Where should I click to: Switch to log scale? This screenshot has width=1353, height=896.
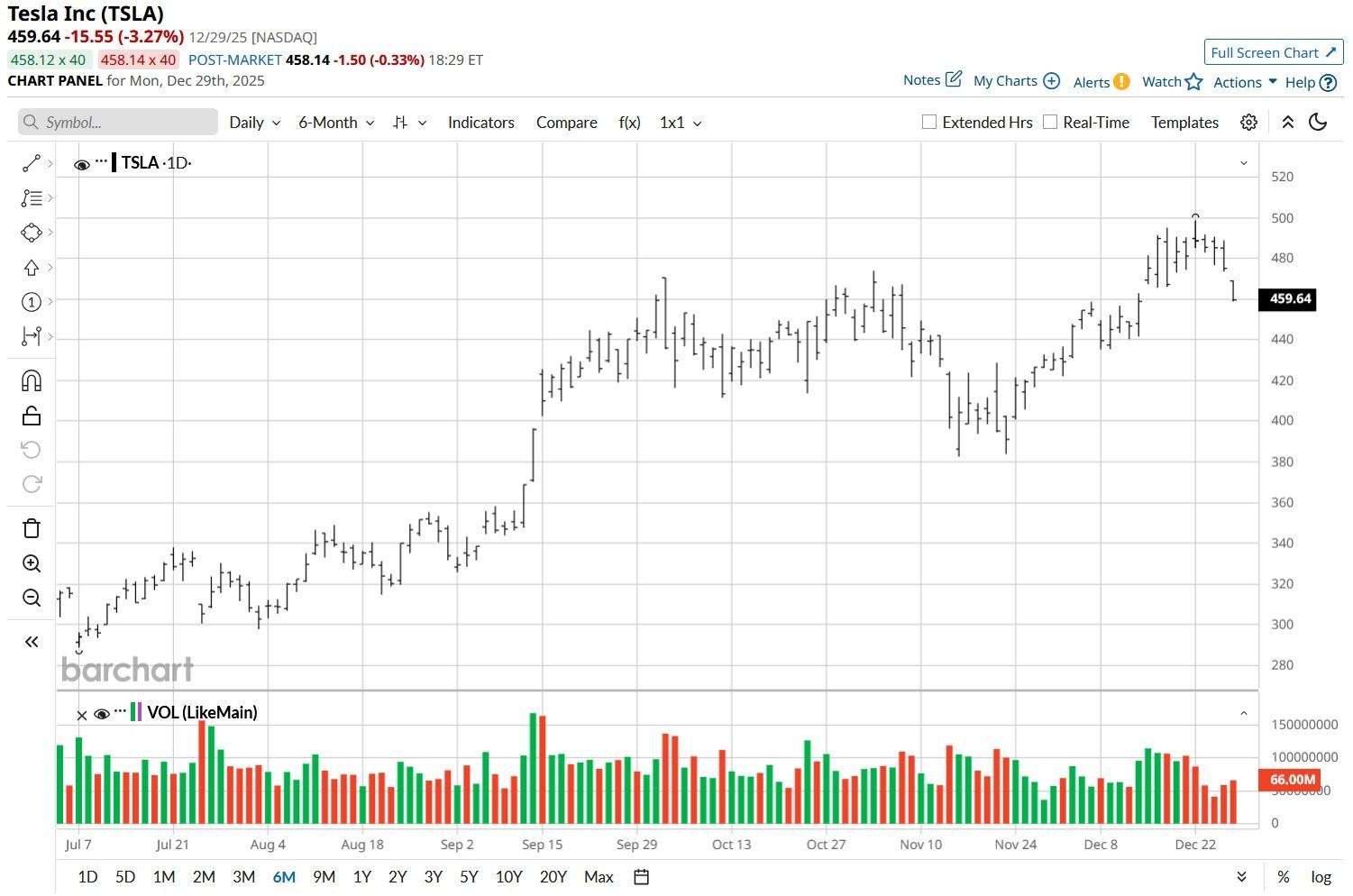pyautogui.click(x=1321, y=877)
